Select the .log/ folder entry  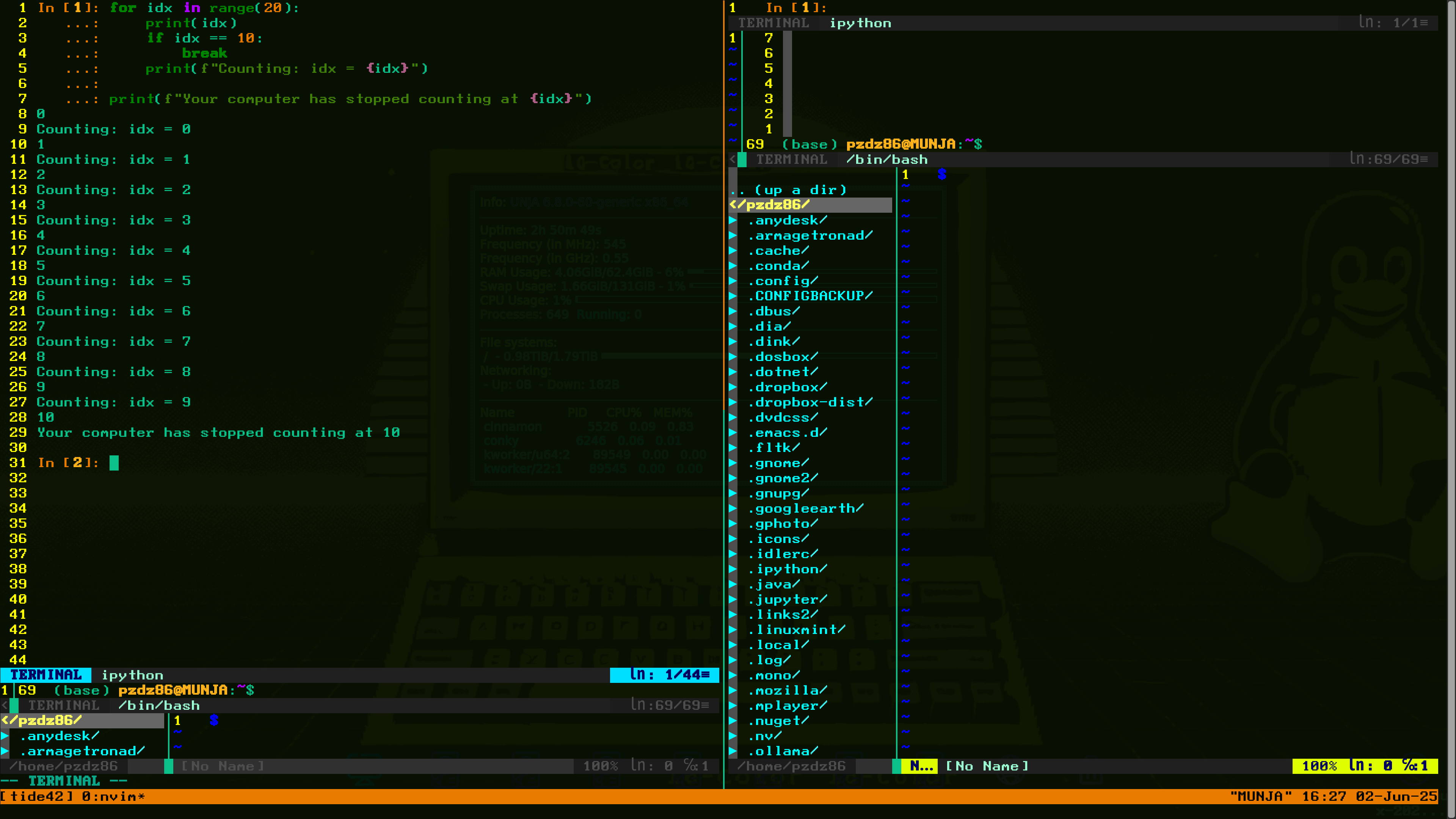click(769, 660)
